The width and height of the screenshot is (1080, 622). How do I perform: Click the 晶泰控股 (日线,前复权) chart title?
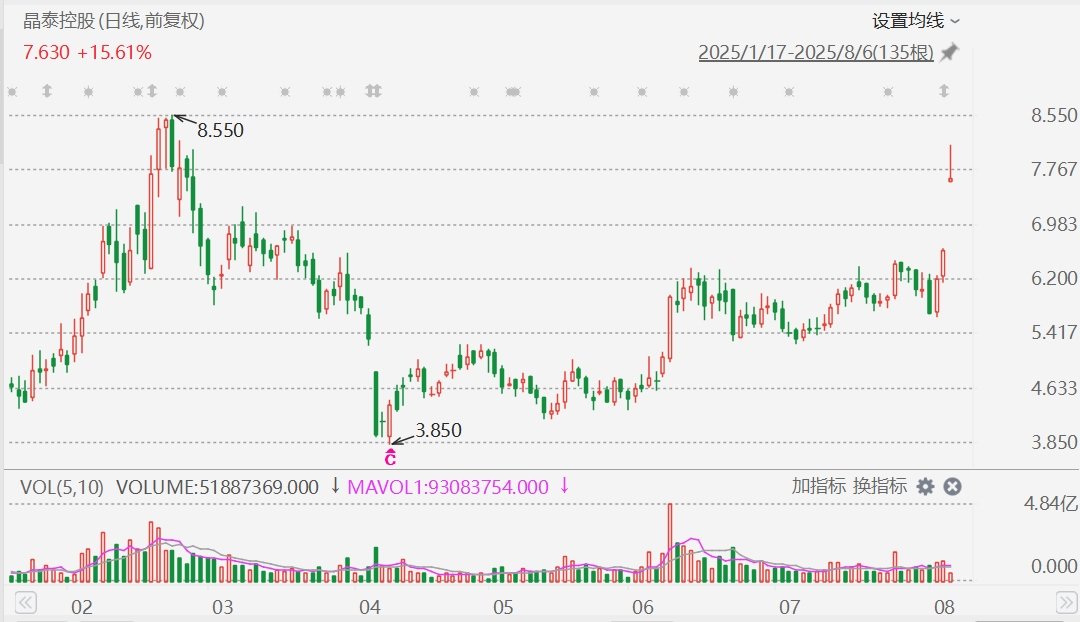pyautogui.click(x=119, y=20)
